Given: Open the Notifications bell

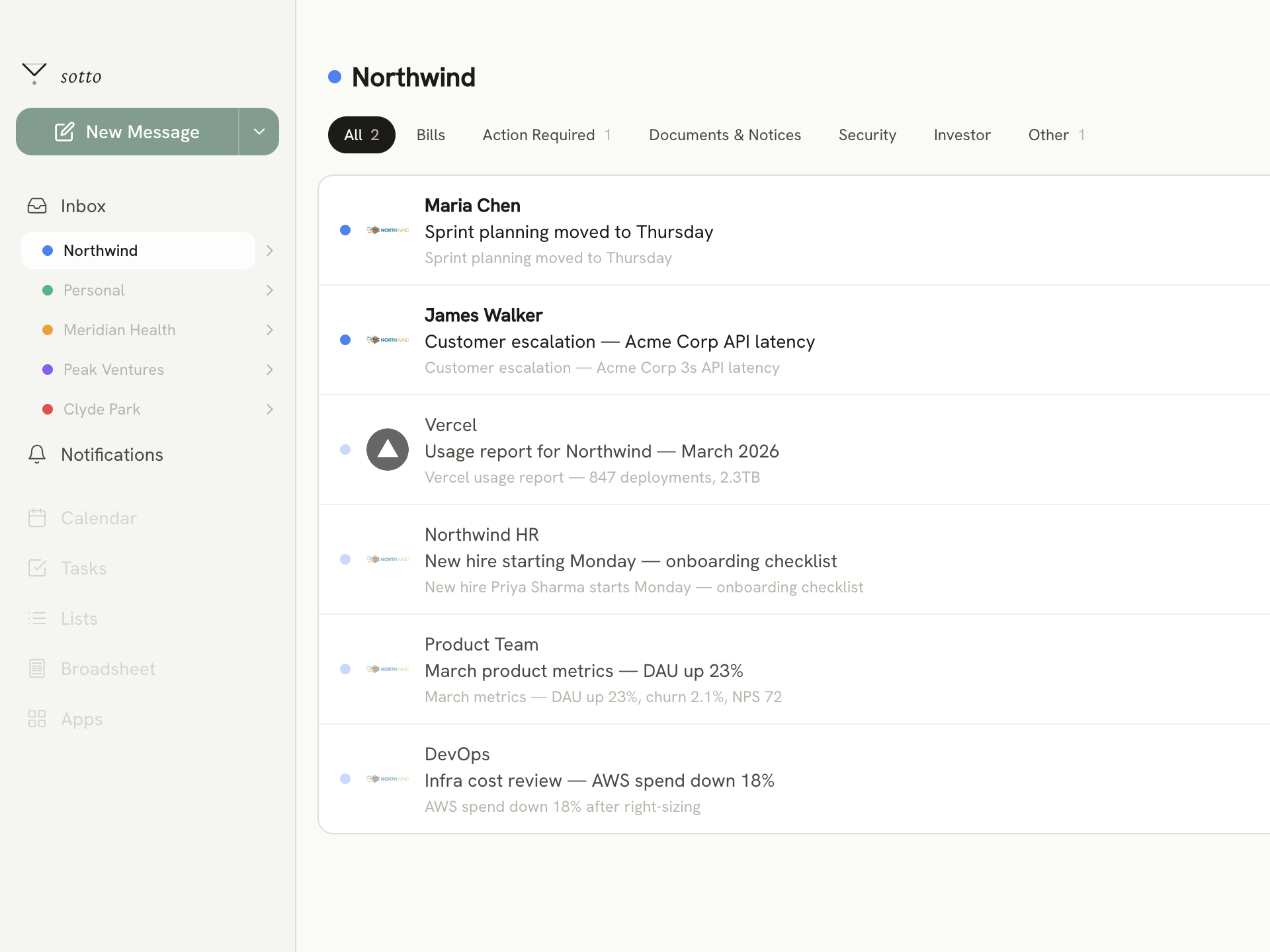Looking at the screenshot, I should (111, 454).
